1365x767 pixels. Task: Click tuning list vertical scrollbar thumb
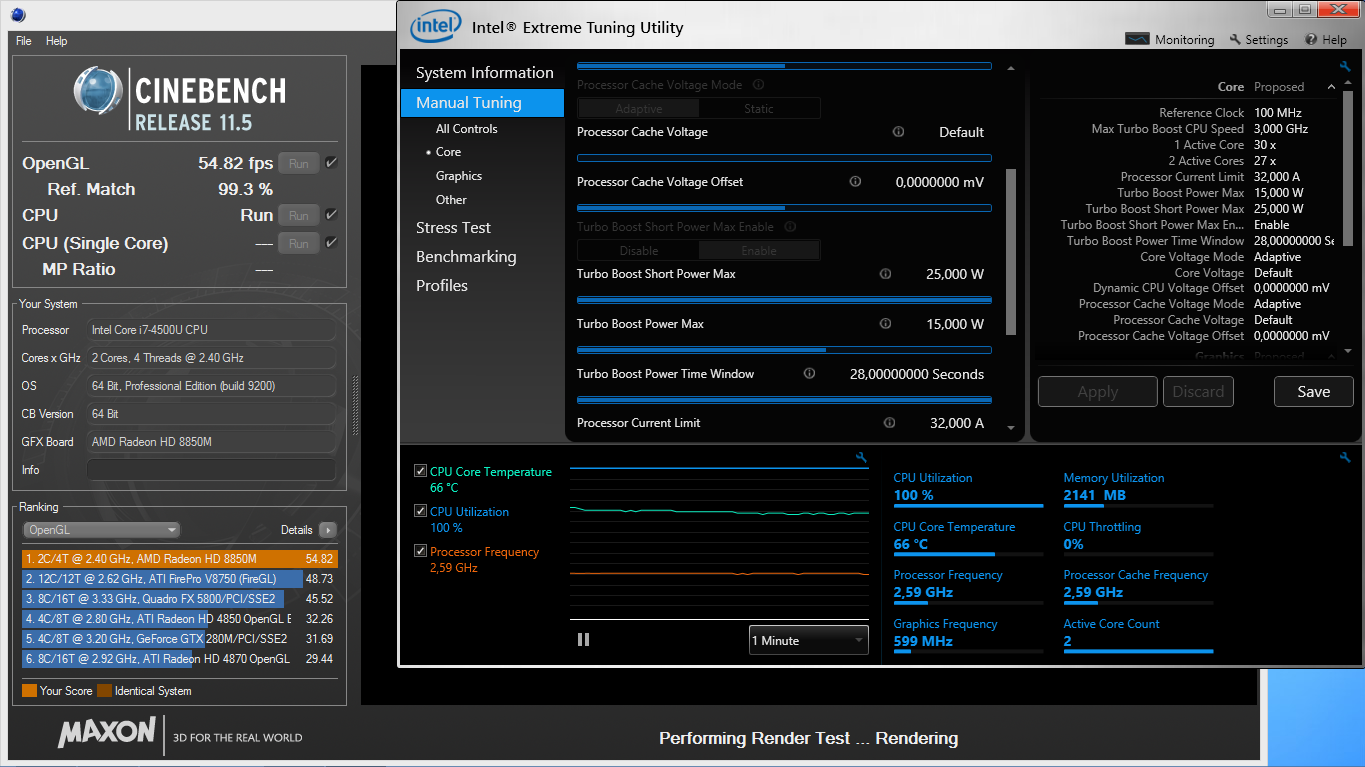click(x=1010, y=251)
